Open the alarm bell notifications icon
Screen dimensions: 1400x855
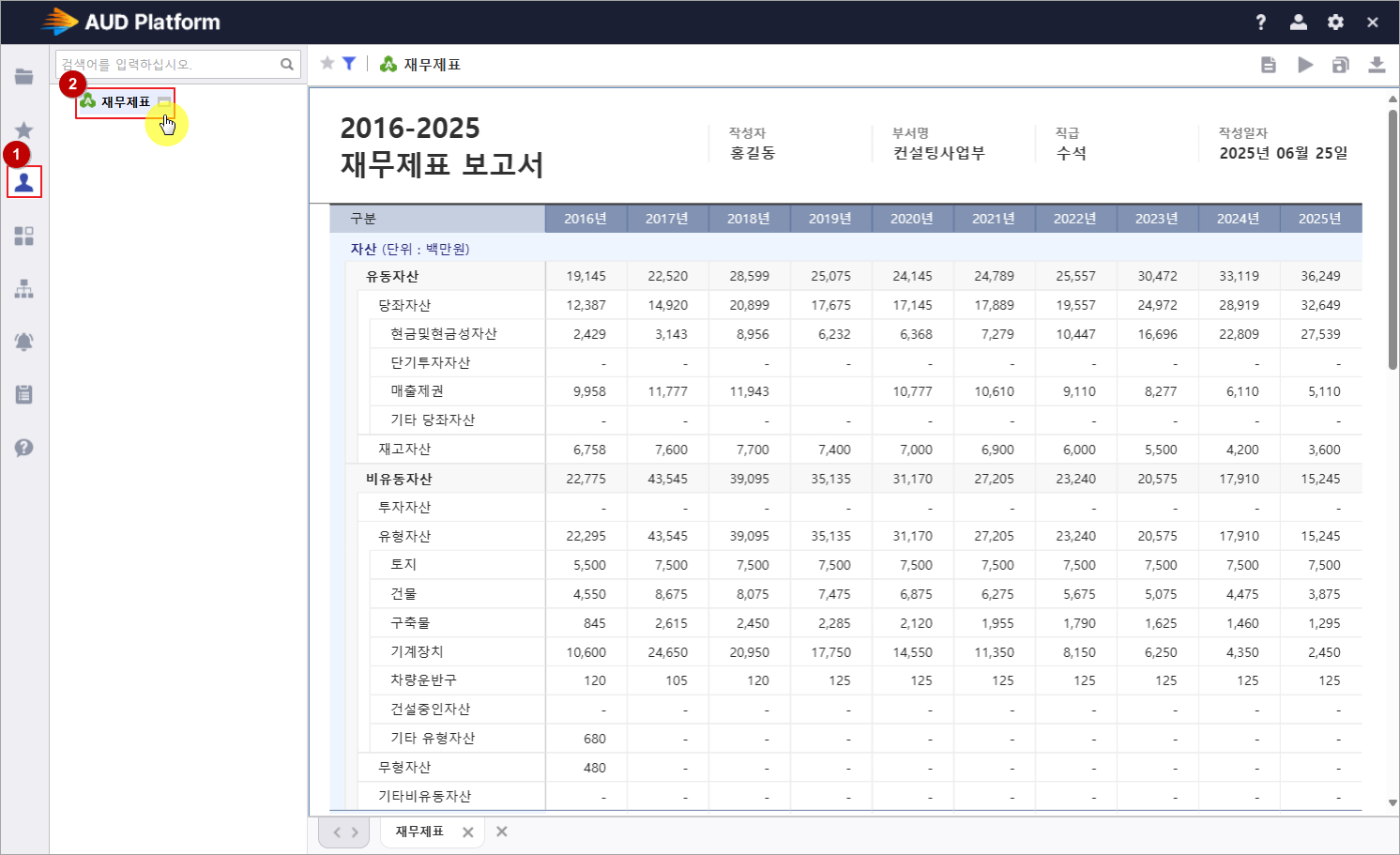coord(24,342)
